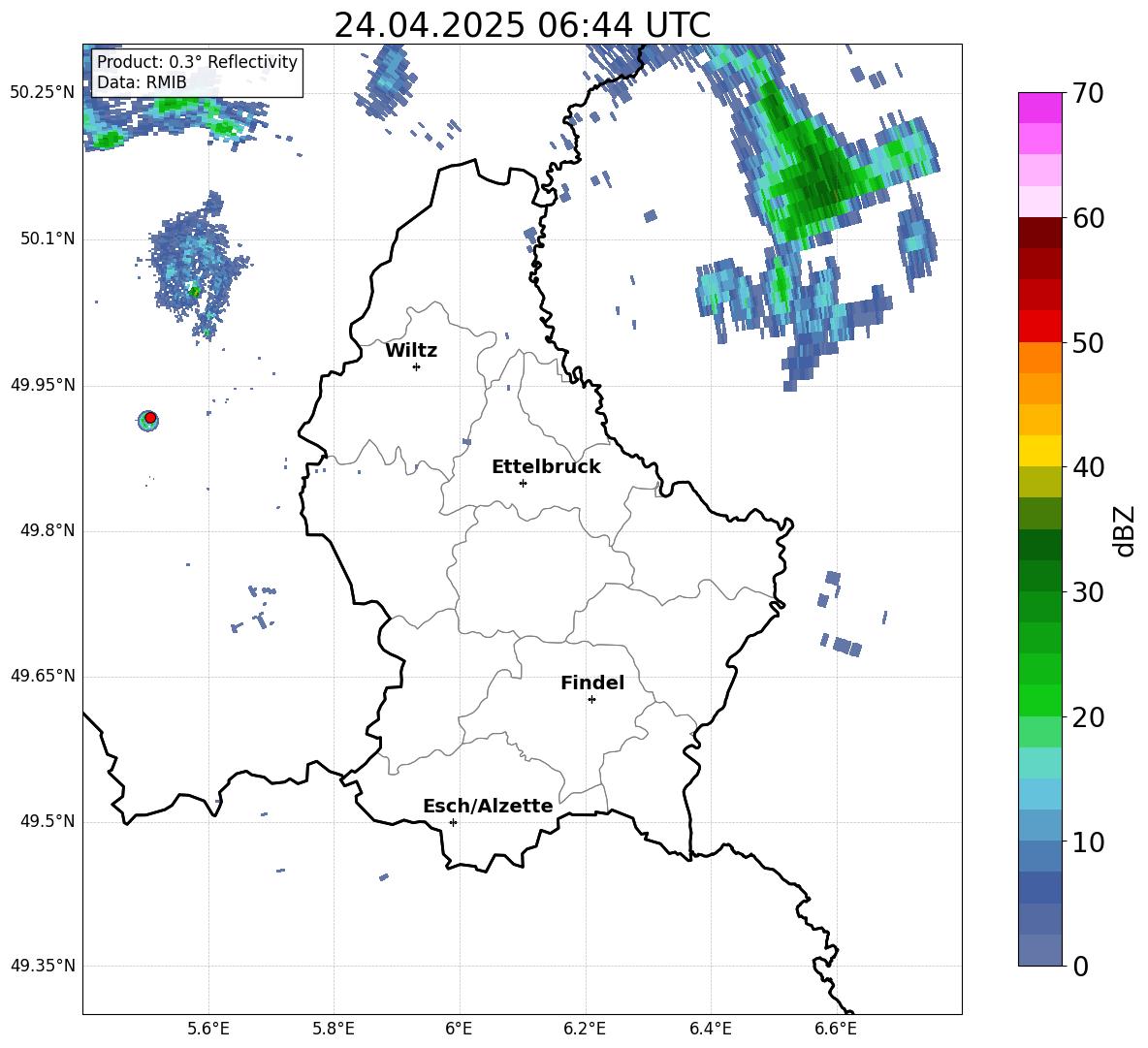Click the Findel city label
The height and width of the screenshot is (1048, 1148).
point(592,683)
